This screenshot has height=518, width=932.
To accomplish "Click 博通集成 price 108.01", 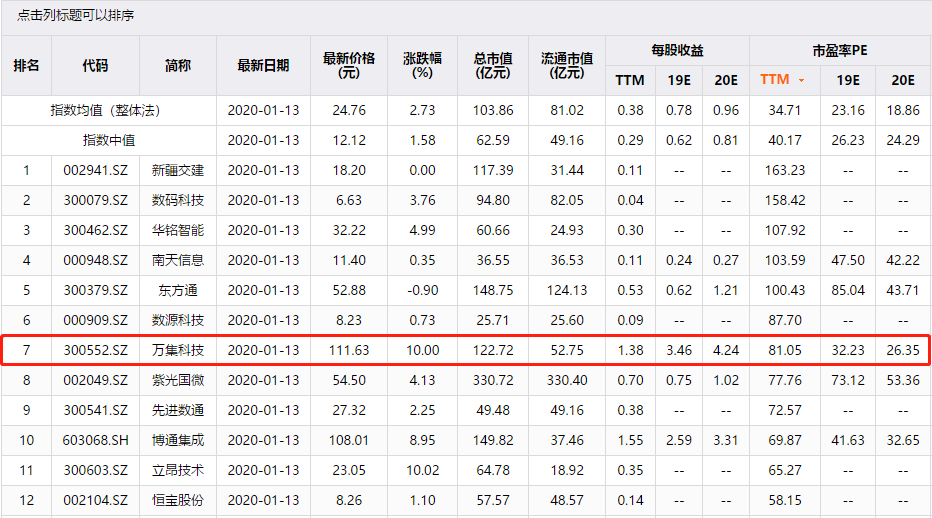I will click(349, 440).
